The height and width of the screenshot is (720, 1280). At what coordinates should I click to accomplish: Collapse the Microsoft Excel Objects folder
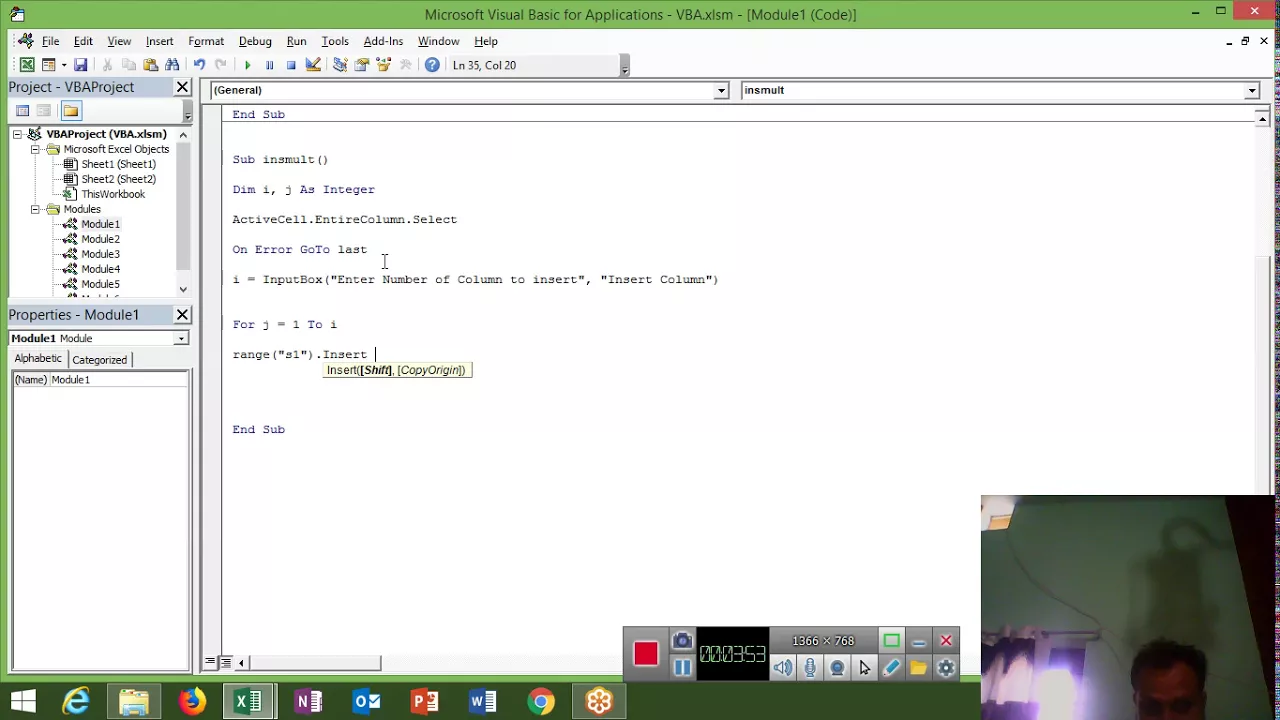35,149
